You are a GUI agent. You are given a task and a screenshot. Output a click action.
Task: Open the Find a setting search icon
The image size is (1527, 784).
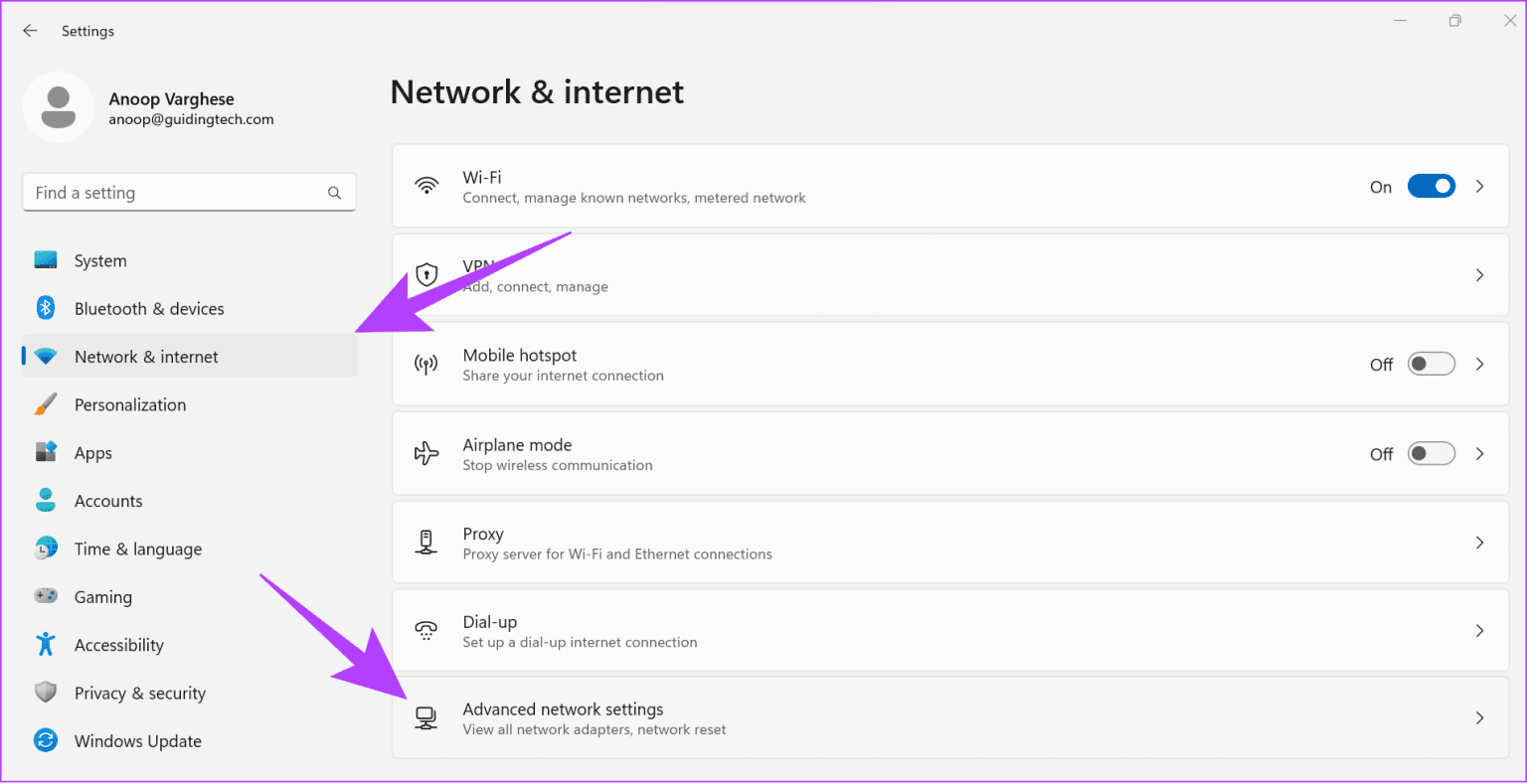click(335, 192)
